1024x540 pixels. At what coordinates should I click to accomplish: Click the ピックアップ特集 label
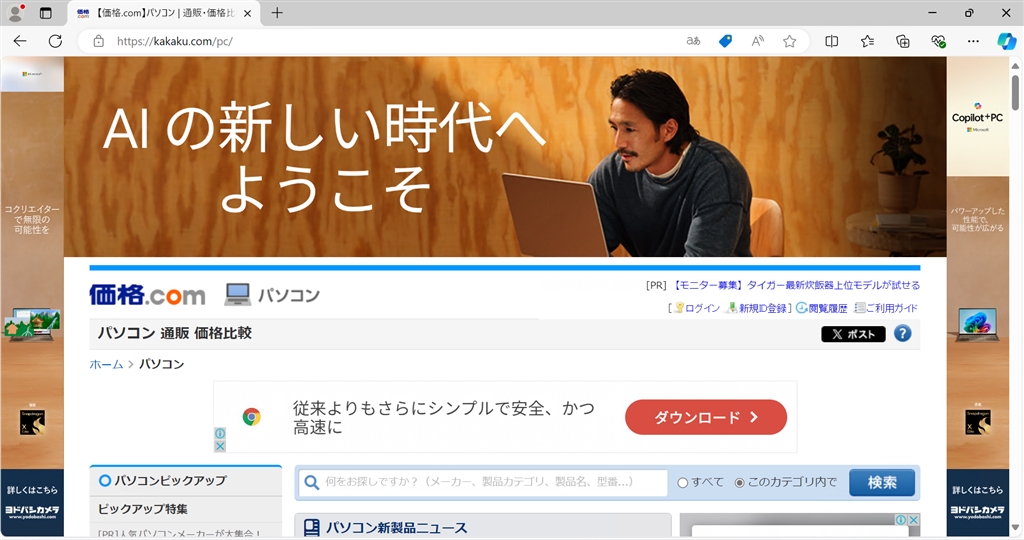pyautogui.click(x=143, y=509)
